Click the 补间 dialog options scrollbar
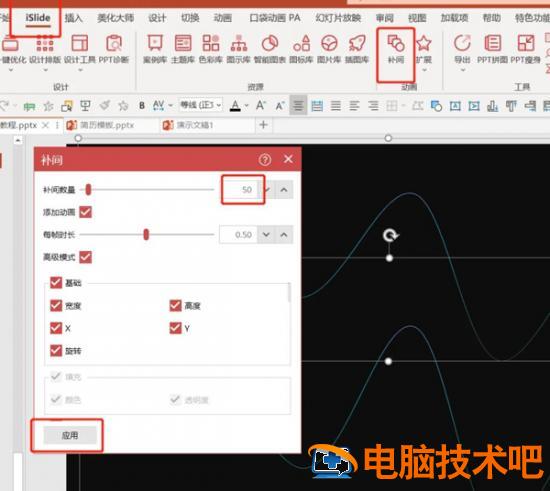This screenshot has width=550, height=491. pyautogui.click(x=289, y=292)
